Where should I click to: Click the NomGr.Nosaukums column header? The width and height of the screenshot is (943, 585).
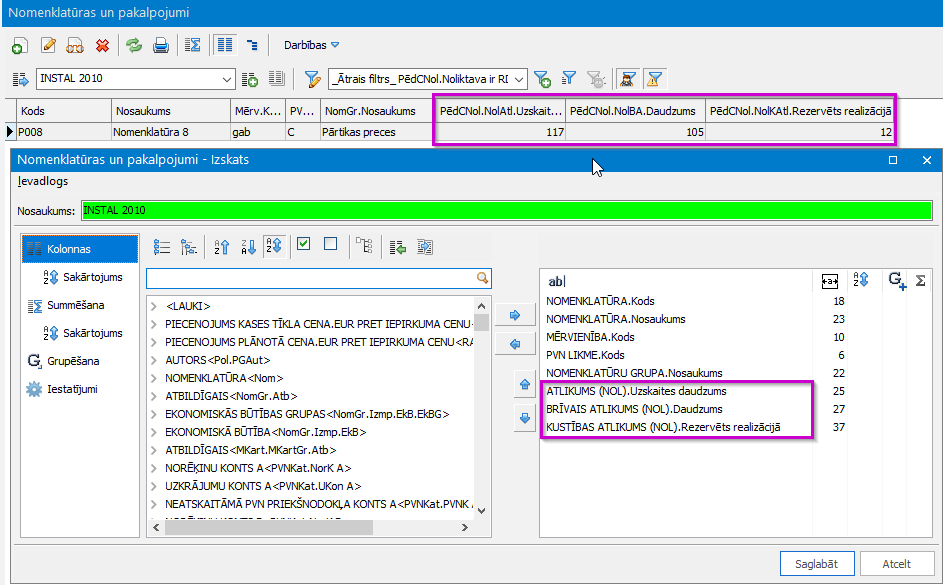376,111
